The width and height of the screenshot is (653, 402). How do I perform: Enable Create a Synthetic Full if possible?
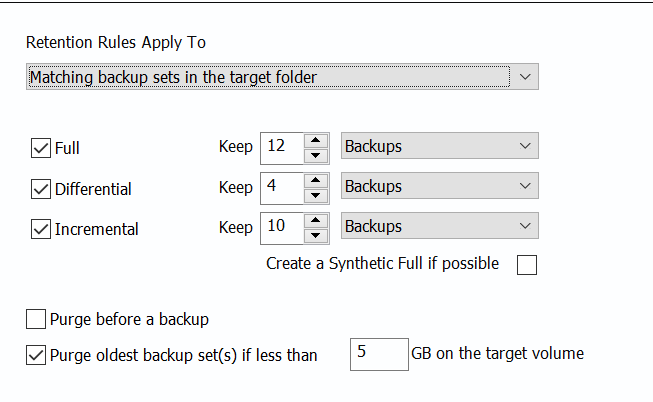tap(527, 265)
